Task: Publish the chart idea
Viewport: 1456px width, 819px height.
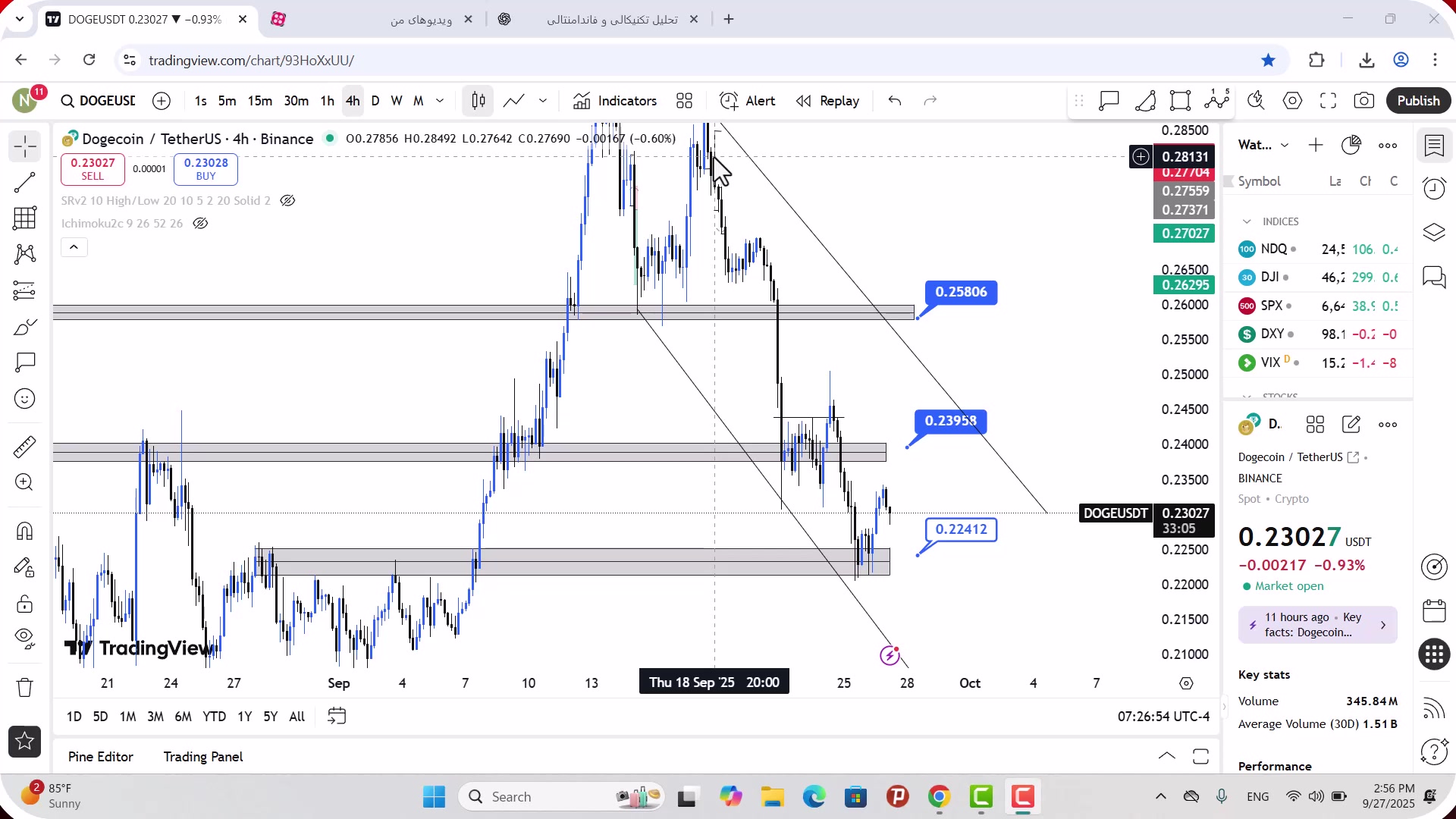Action: tap(1419, 101)
